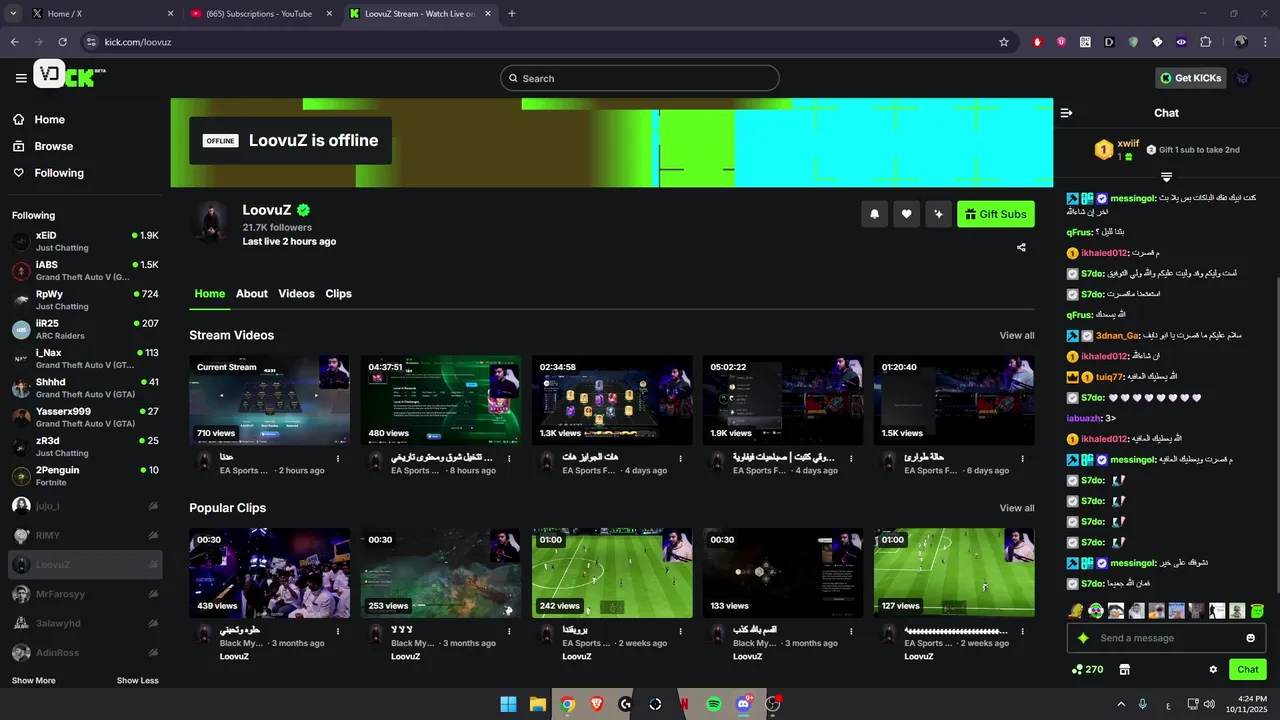Image resolution: width=1280 pixels, height=720 pixels.
Task: Click the green Chat send button
Action: pos(1248,670)
